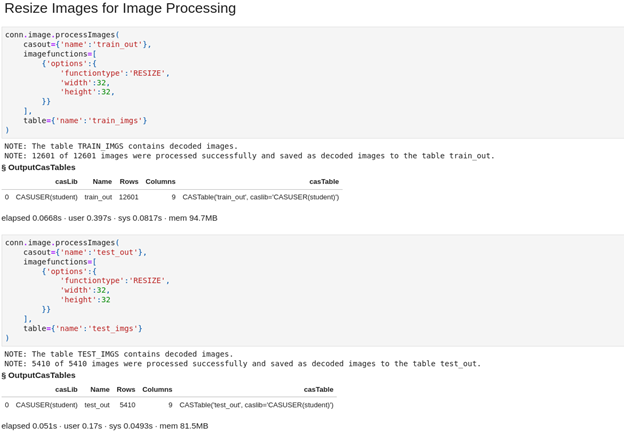Screen dimensions: 624x435
Task: Click 'test_imgs' table name in second cell
Action: [x=113, y=329]
